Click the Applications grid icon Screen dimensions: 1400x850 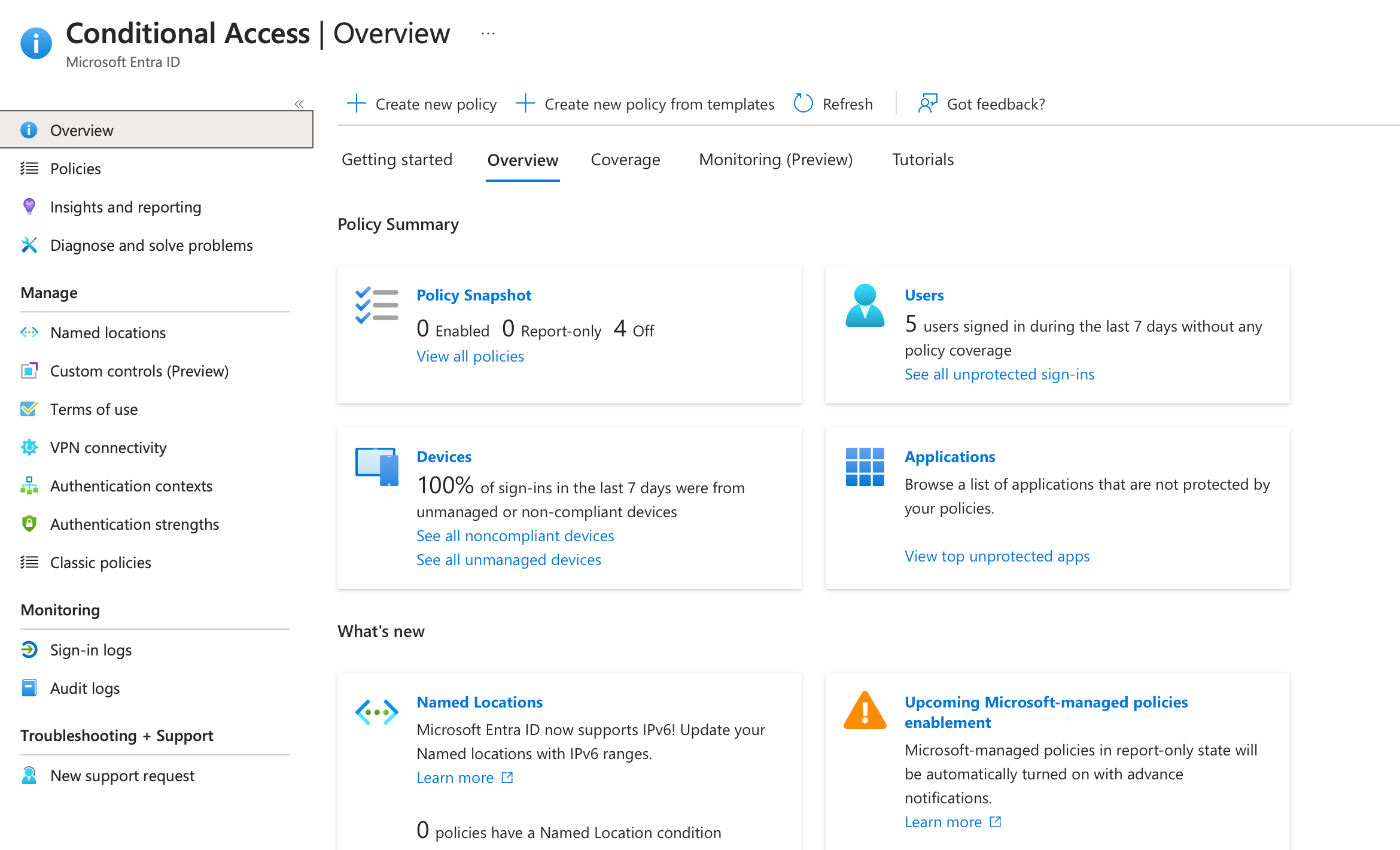point(865,467)
